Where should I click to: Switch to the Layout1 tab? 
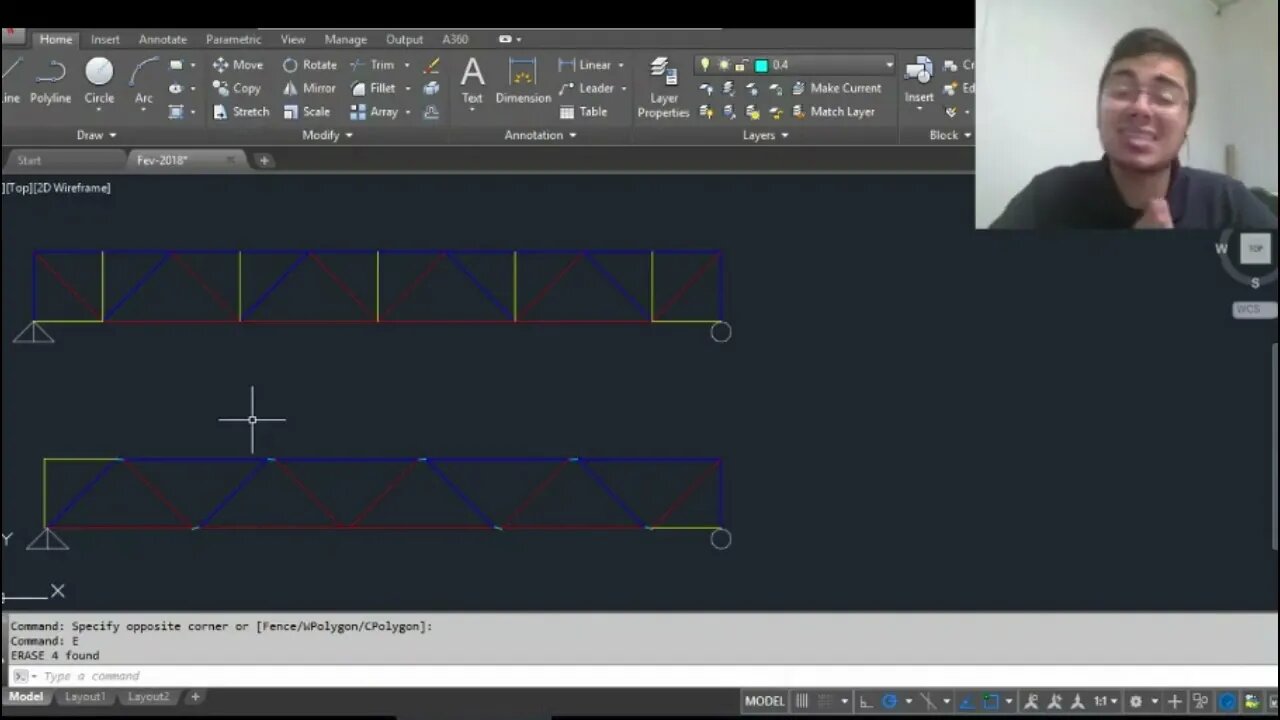click(x=85, y=697)
